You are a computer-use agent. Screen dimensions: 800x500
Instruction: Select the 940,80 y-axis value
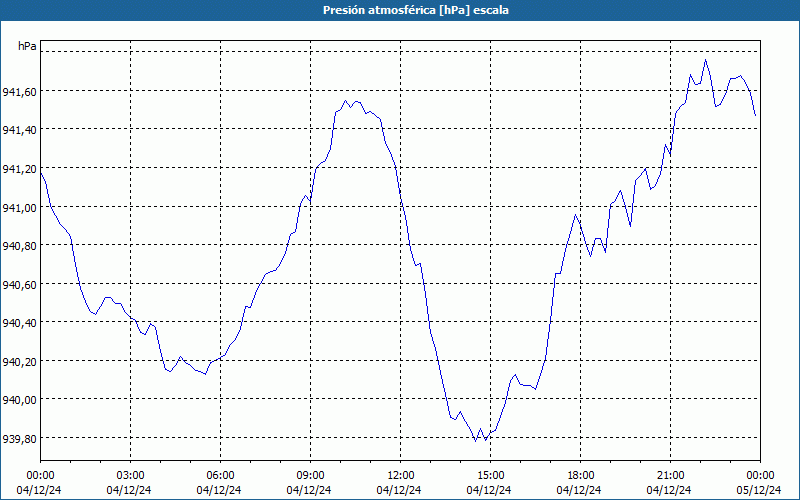coord(19,246)
